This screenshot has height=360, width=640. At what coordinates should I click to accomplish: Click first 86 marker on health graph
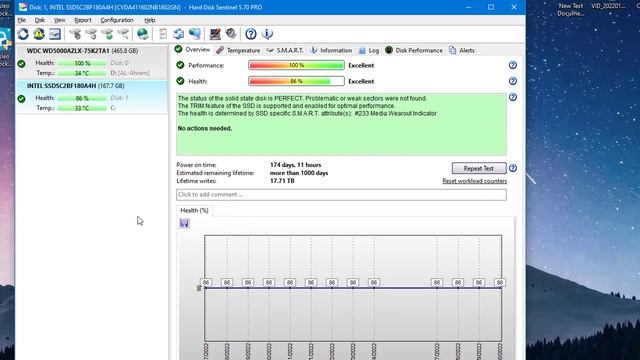[206, 282]
